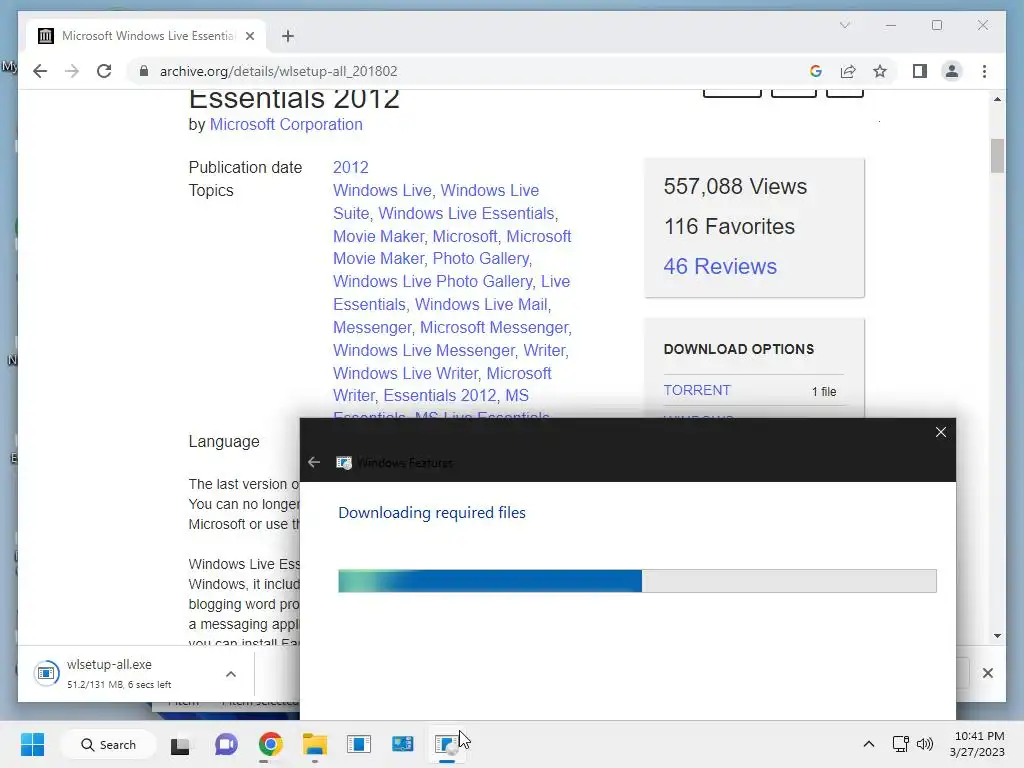1024x768 pixels.
Task: Open wlsetup-all.exe download item
Action: click(121, 673)
